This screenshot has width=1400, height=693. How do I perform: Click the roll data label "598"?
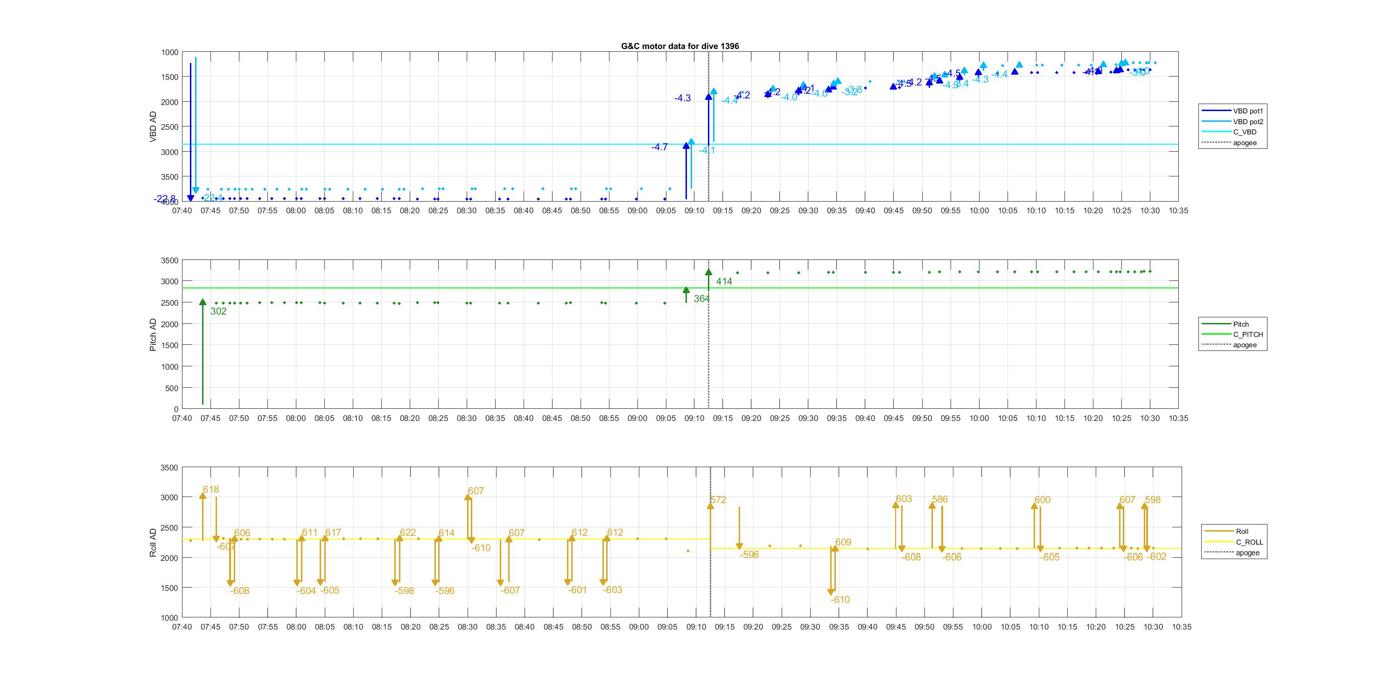click(1153, 500)
